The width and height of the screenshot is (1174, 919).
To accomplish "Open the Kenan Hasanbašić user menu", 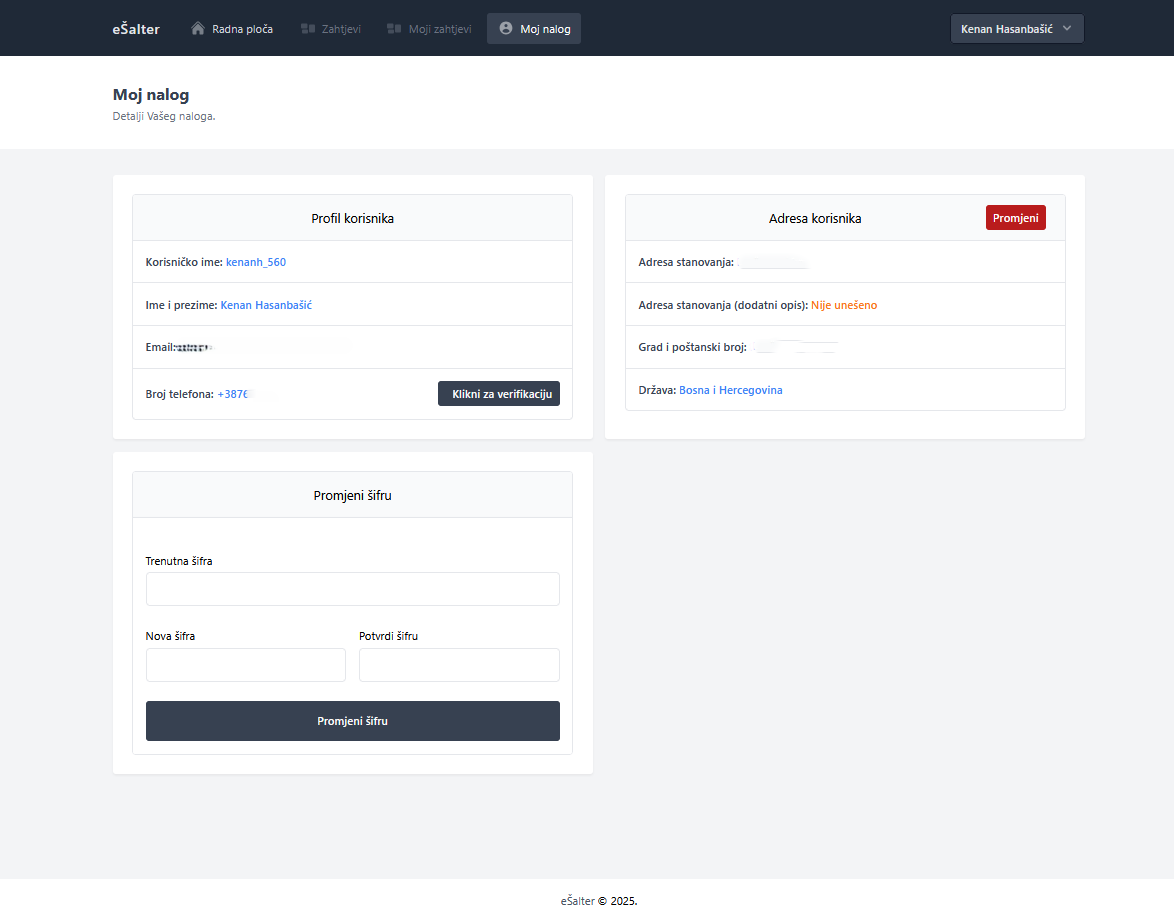I will click(1006, 29).
